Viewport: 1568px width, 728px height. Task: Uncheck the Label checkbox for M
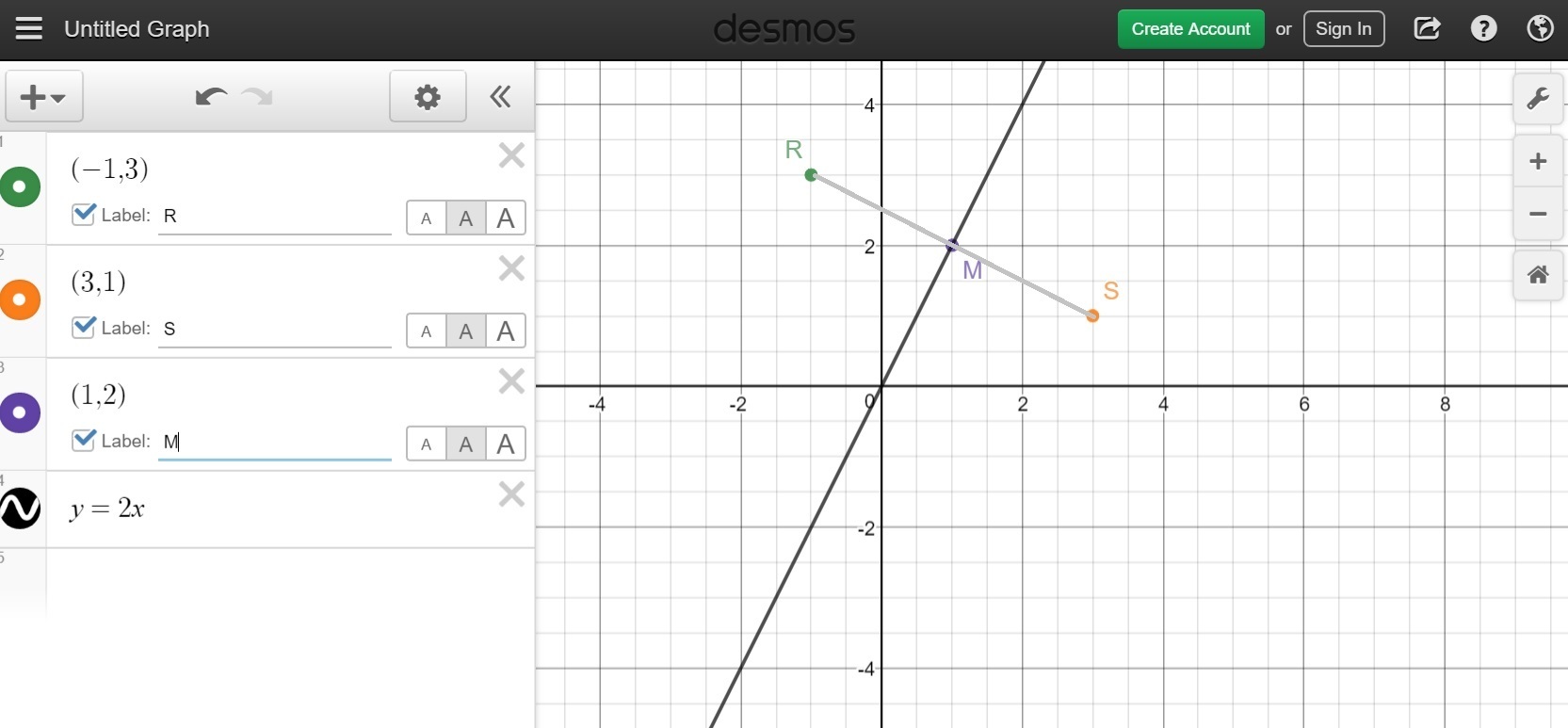[x=84, y=440]
